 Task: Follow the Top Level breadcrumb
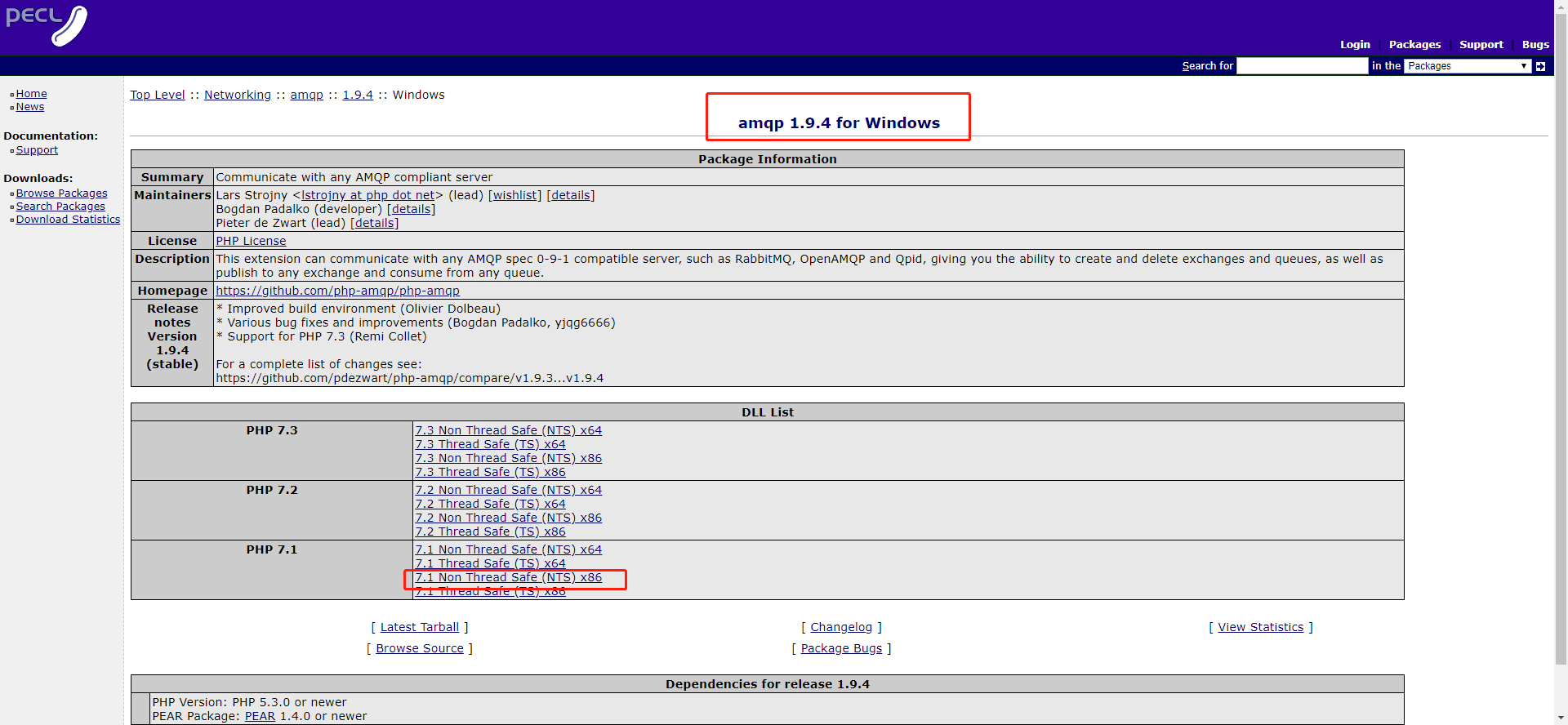pyautogui.click(x=158, y=95)
